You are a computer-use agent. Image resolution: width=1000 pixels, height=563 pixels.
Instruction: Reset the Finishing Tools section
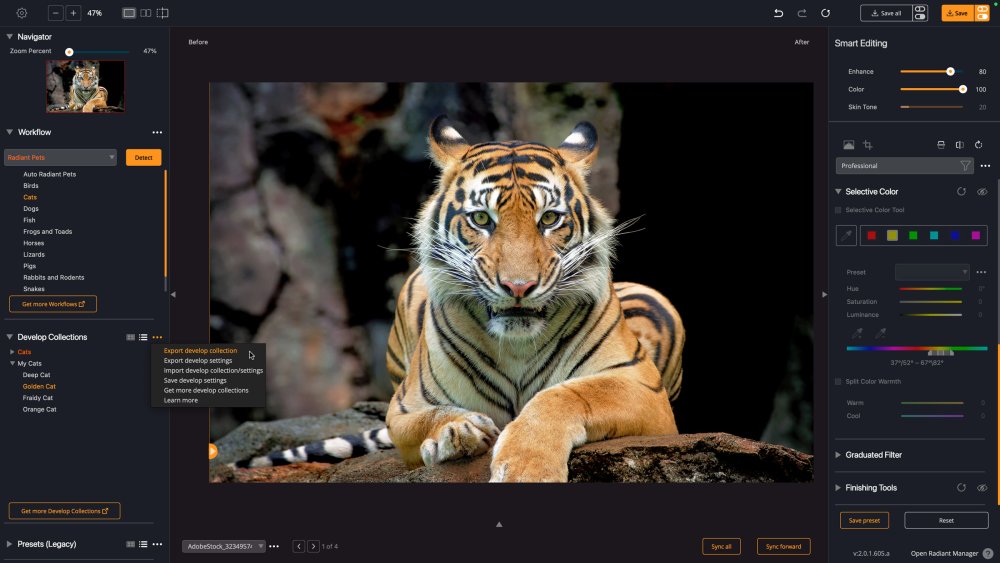pos(961,488)
